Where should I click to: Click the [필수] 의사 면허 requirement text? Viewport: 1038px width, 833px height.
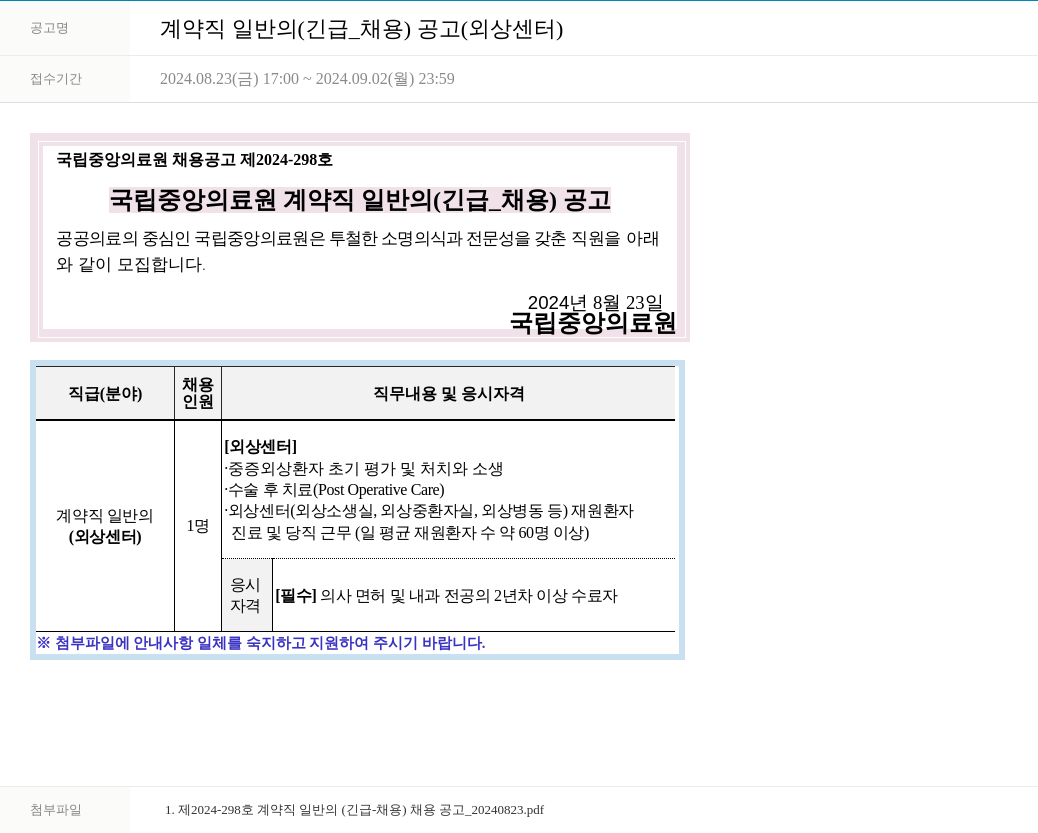click(446, 596)
